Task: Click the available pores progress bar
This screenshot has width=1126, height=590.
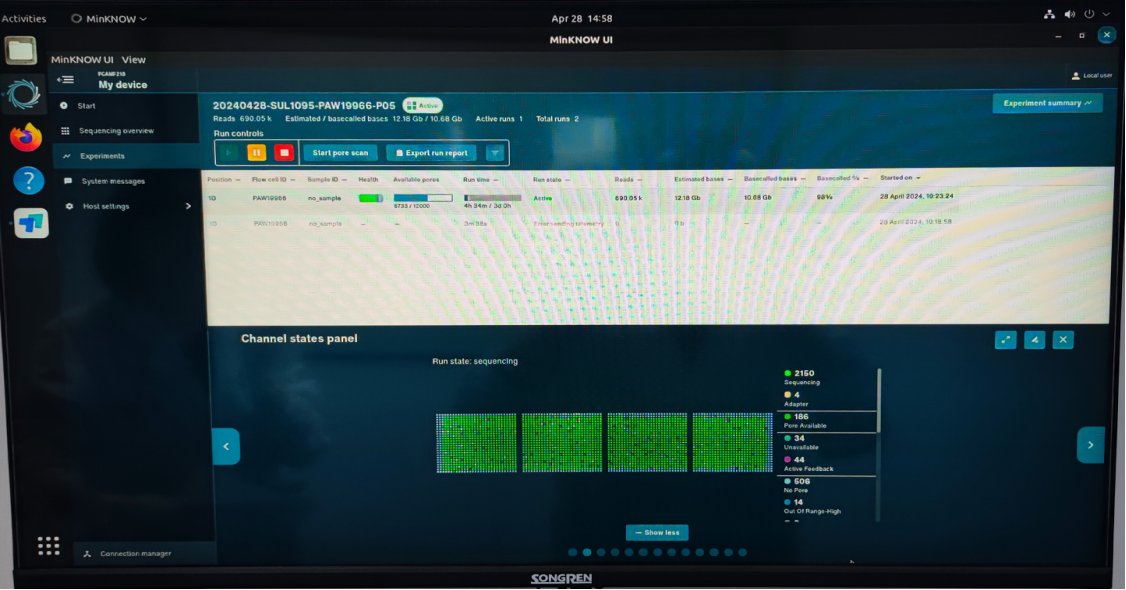Action: tap(423, 197)
